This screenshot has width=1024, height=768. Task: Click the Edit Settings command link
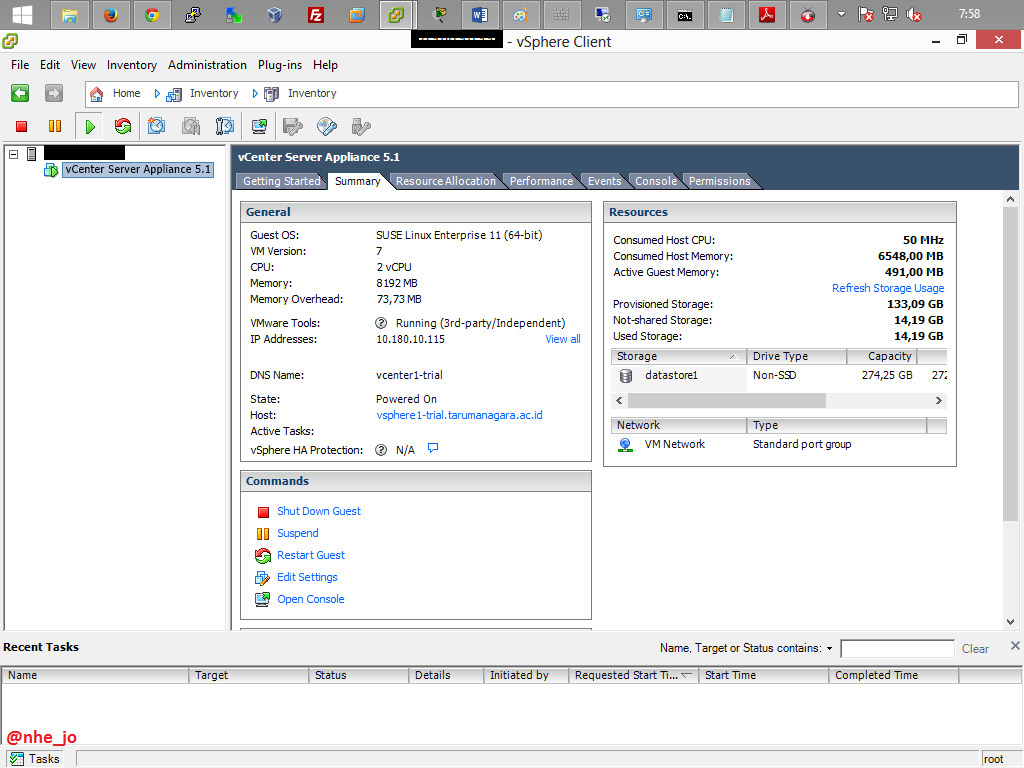click(307, 577)
